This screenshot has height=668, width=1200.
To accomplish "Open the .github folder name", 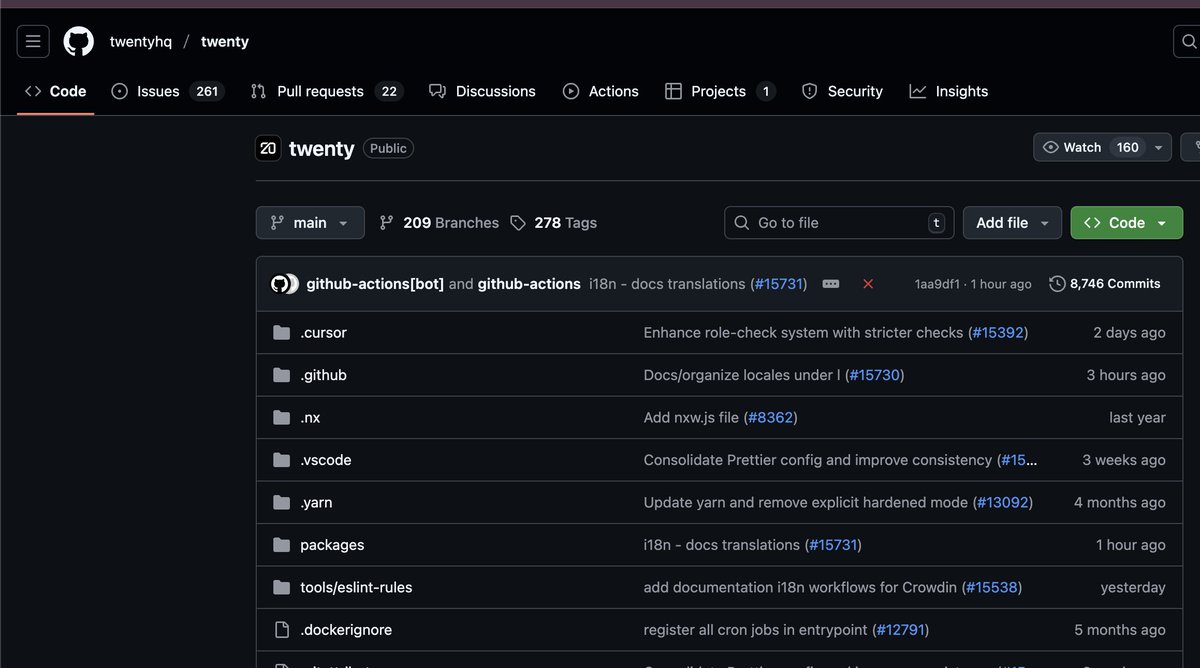I will [x=323, y=375].
